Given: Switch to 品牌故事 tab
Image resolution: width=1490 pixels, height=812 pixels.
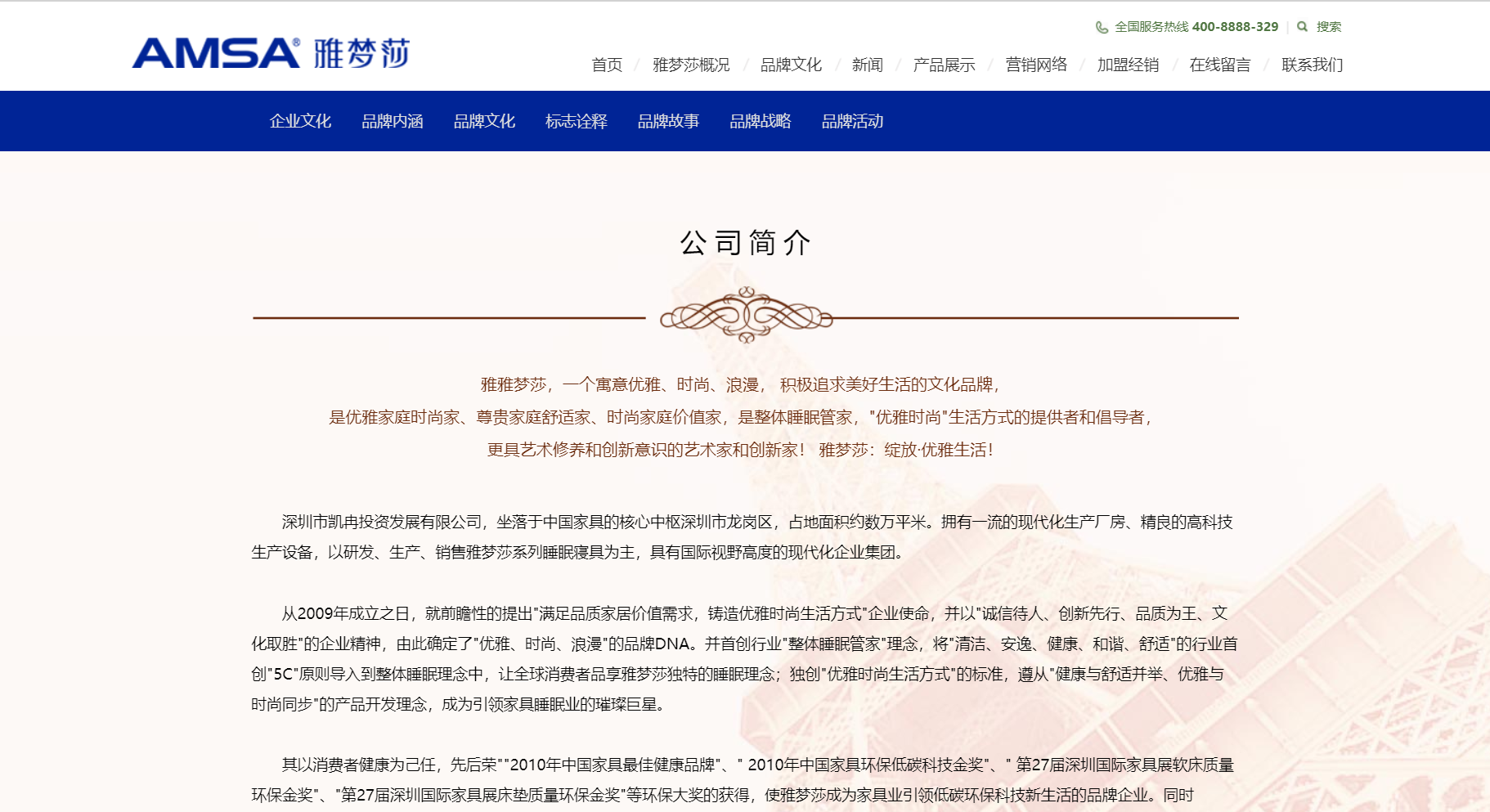Looking at the screenshot, I should point(668,121).
